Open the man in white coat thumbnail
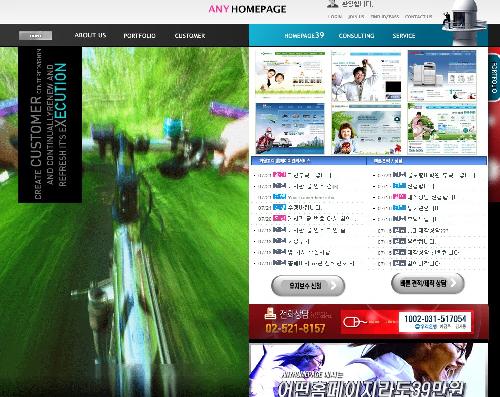The width and height of the screenshot is (500, 397). click(x=366, y=76)
